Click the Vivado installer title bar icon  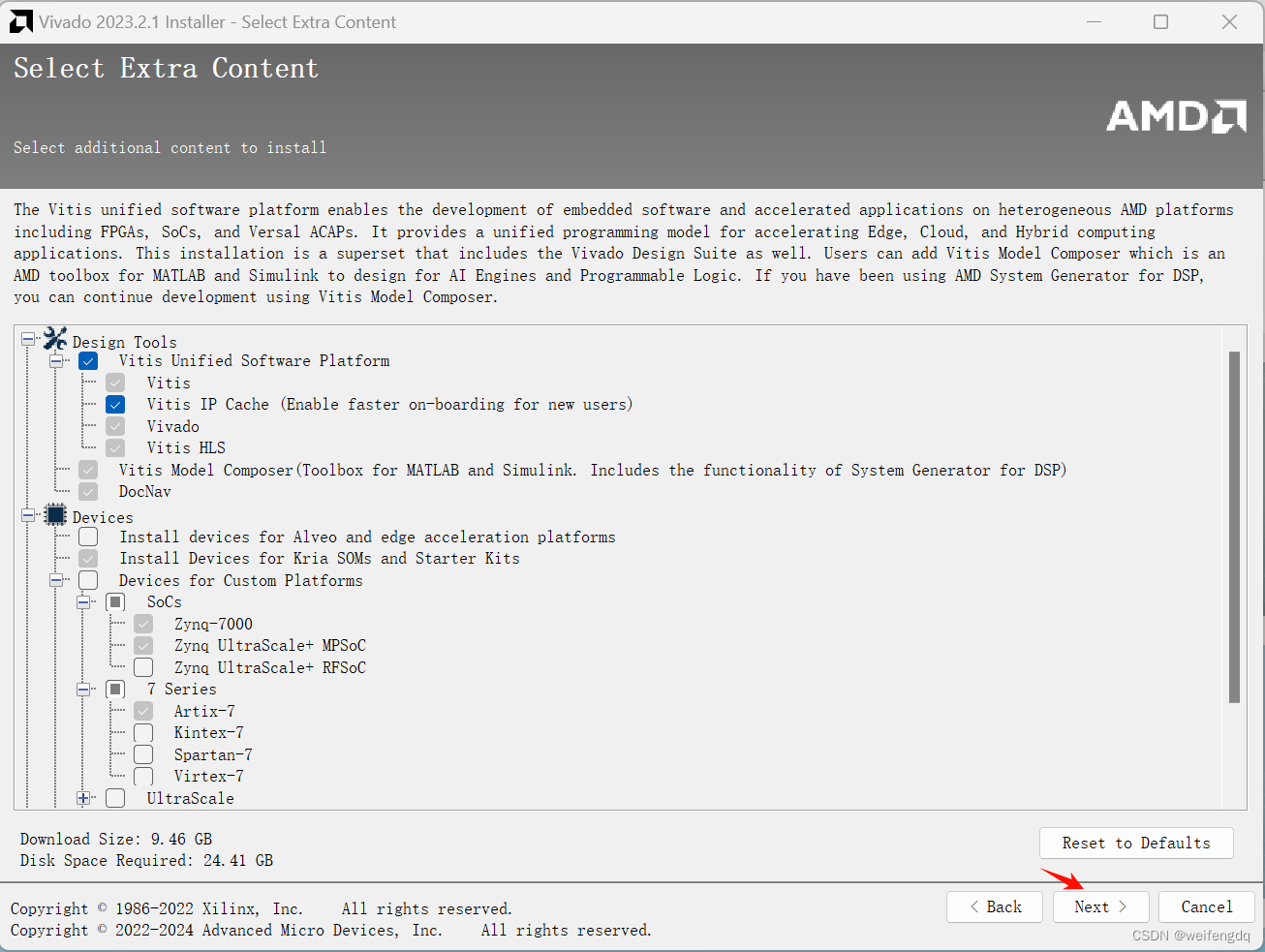21,21
